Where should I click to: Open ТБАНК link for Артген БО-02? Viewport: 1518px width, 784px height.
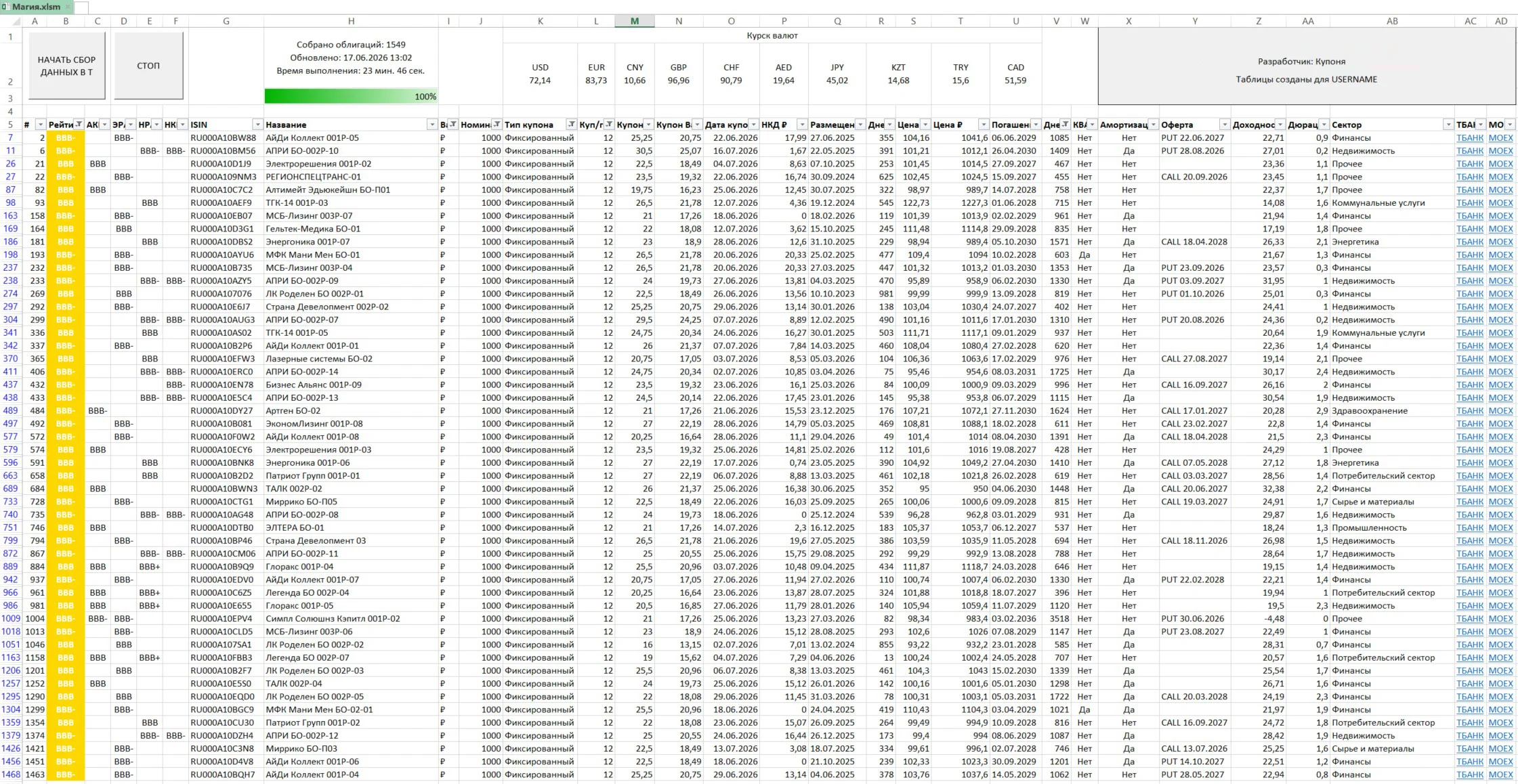pyautogui.click(x=1470, y=411)
